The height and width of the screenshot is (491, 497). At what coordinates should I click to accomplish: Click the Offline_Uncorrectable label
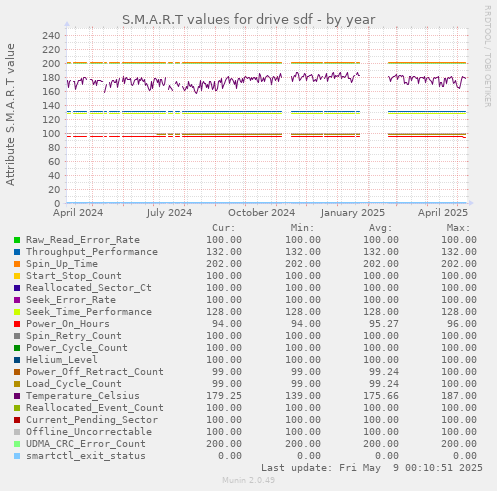(89, 432)
